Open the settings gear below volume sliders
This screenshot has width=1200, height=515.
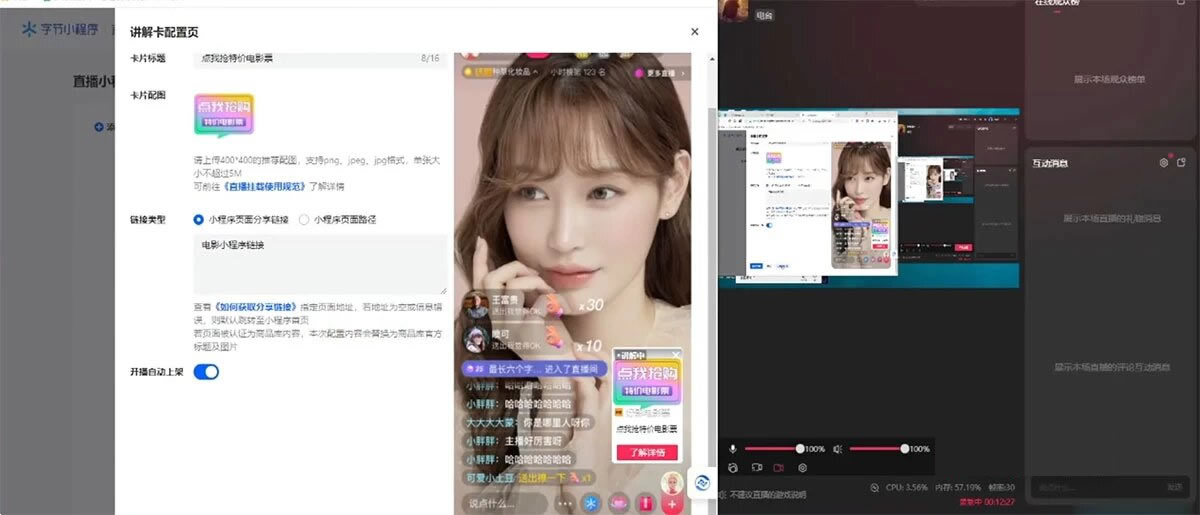[802, 467]
